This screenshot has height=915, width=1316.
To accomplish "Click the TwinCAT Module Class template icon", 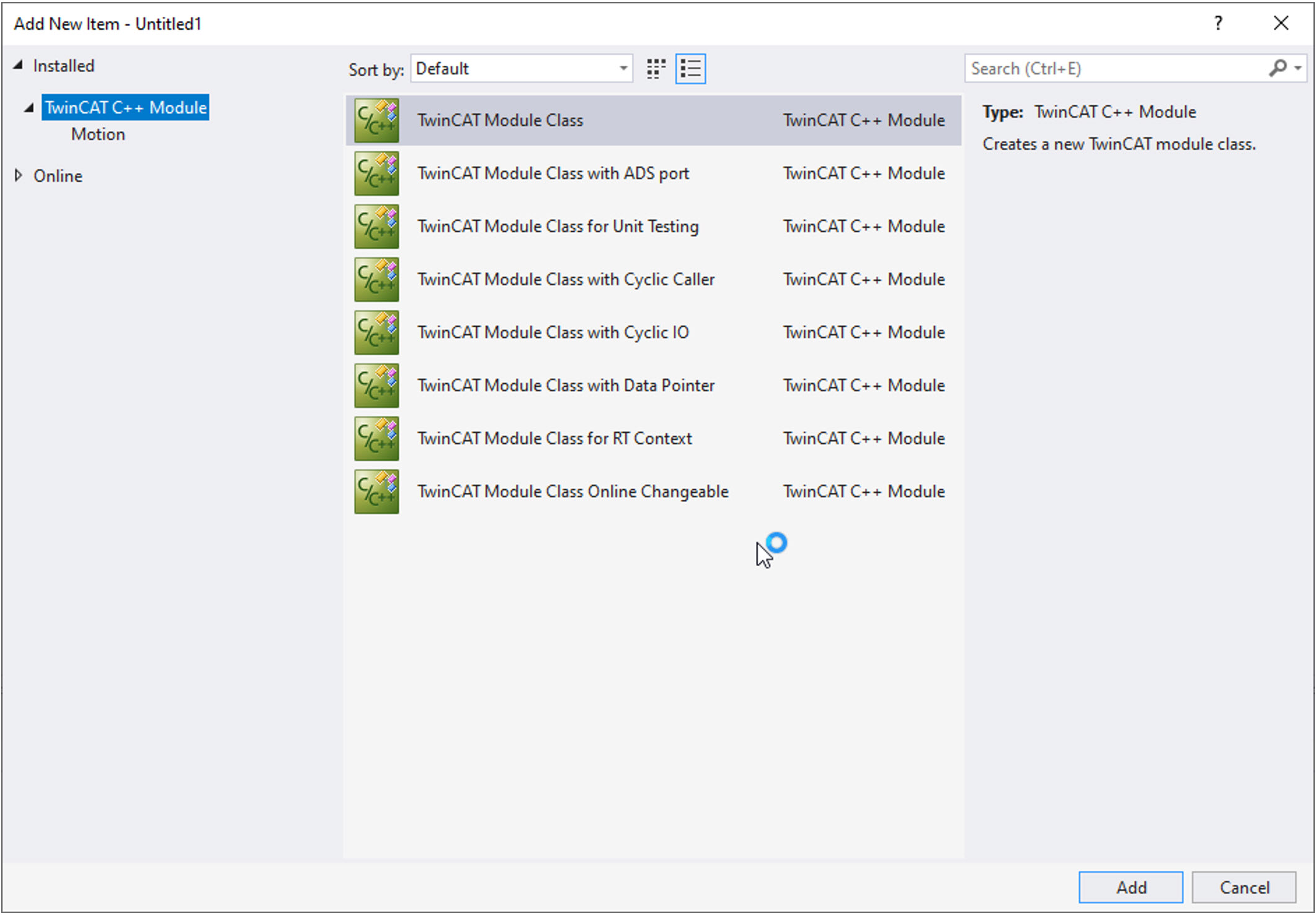I will [376, 120].
